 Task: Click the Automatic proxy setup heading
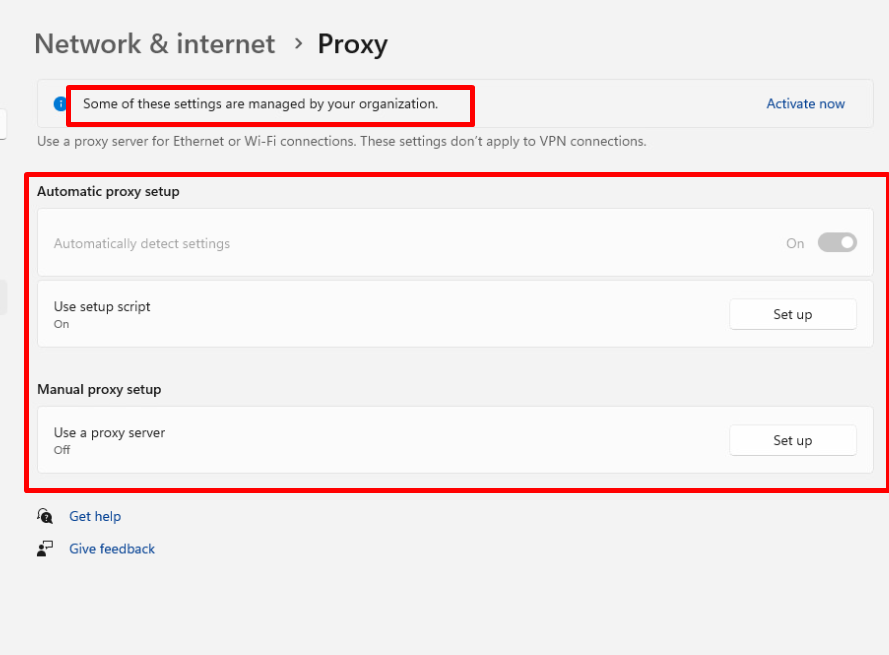pos(108,191)
